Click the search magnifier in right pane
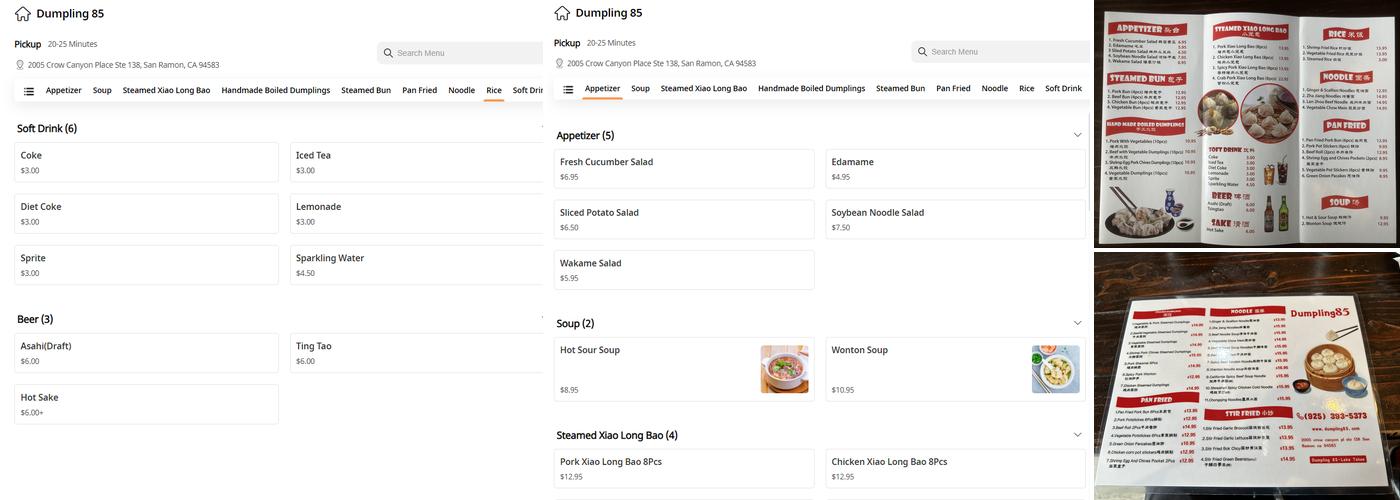The height and width of the screenshot is (500, 1400). coord(922,52)
